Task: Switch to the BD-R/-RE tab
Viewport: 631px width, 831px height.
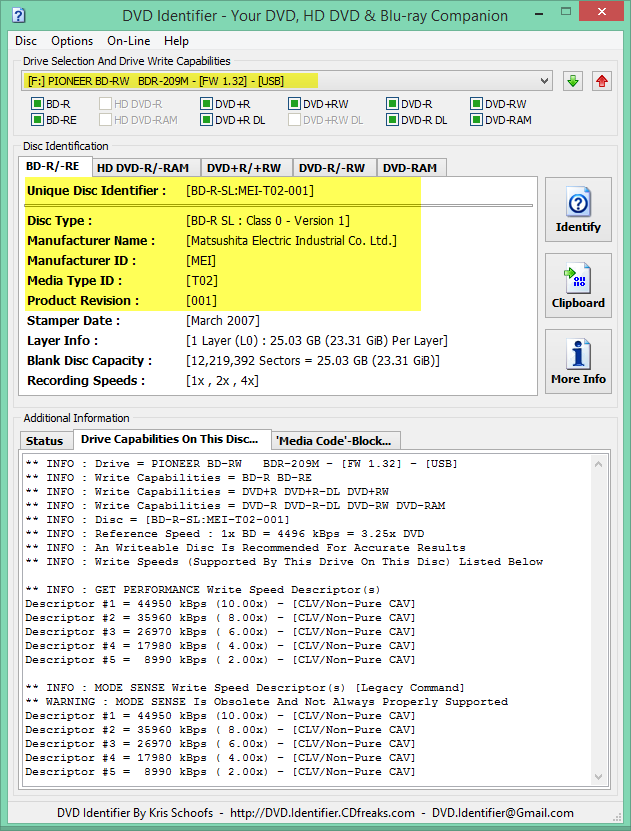Action: [x=55, y=166]
